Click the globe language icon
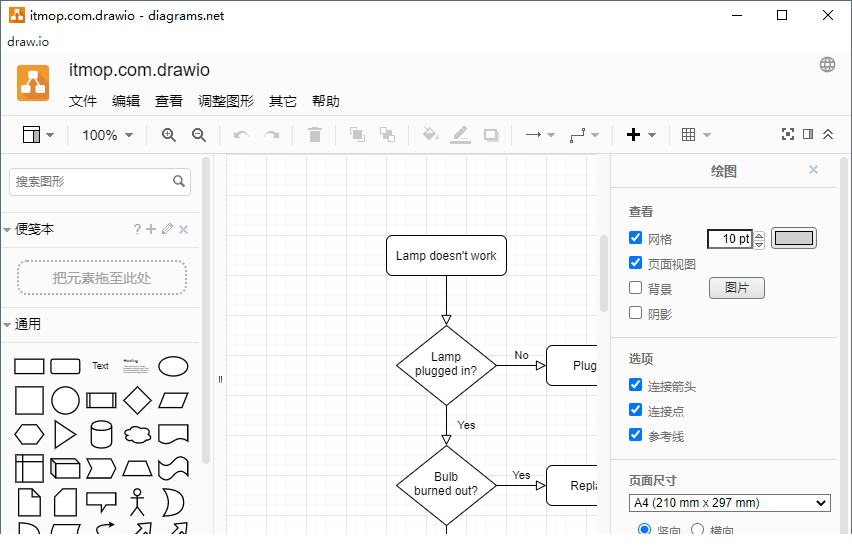The height and width of the screenshot is (555, 852). (827, 65)
